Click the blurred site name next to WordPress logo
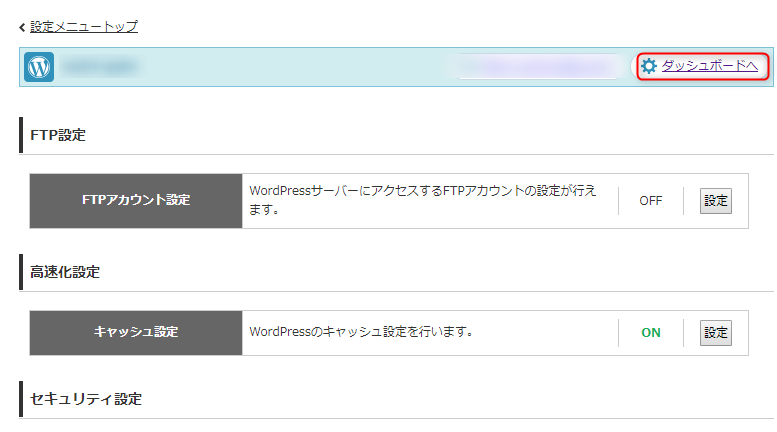The height and width of the screenshot is (432, 777). (98, 67)
